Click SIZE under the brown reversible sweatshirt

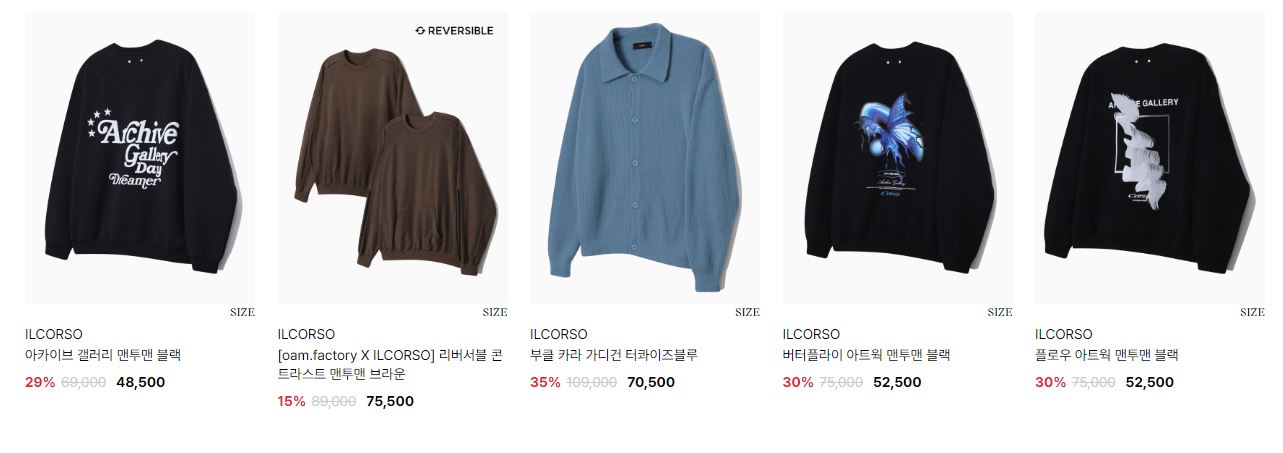tap(495, 312)
